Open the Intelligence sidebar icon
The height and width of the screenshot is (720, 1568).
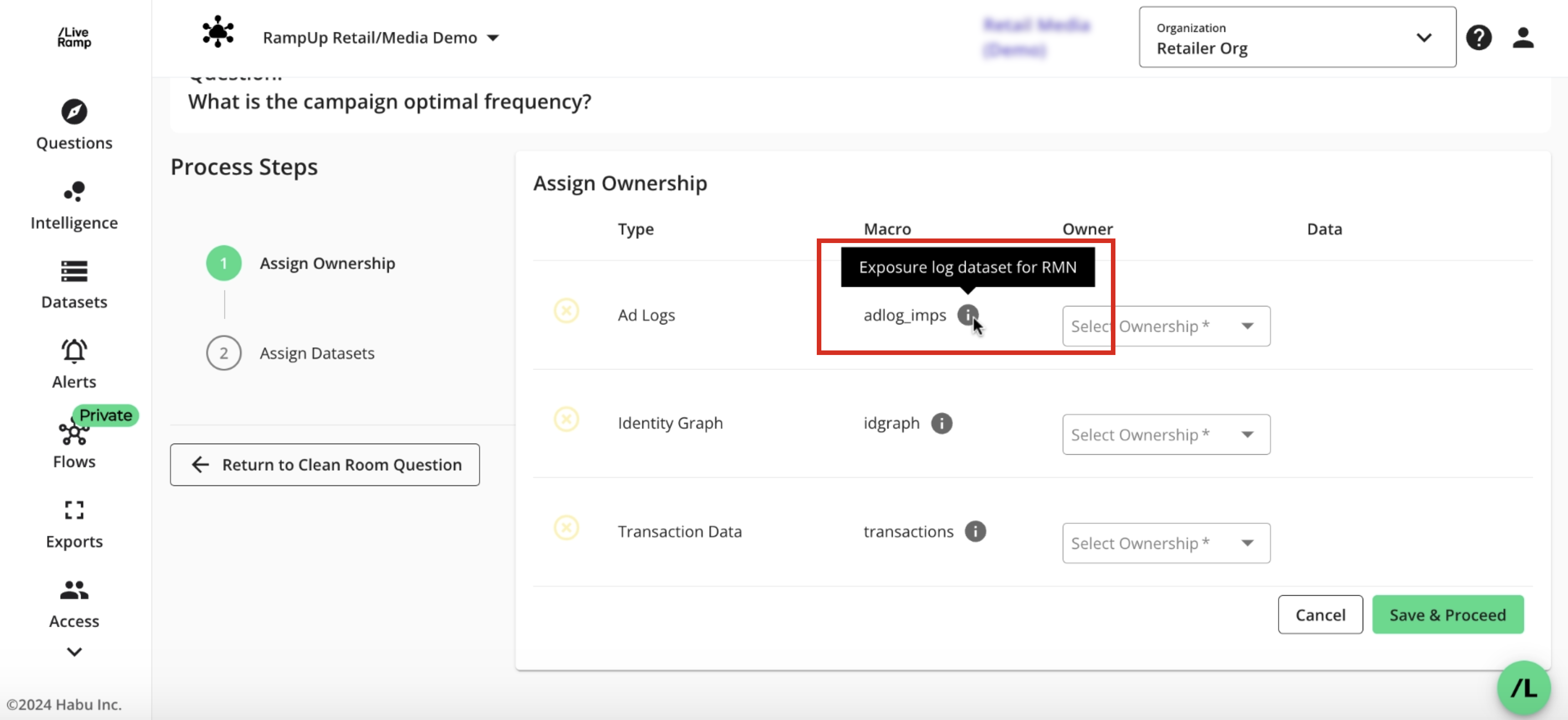[74, 193]
